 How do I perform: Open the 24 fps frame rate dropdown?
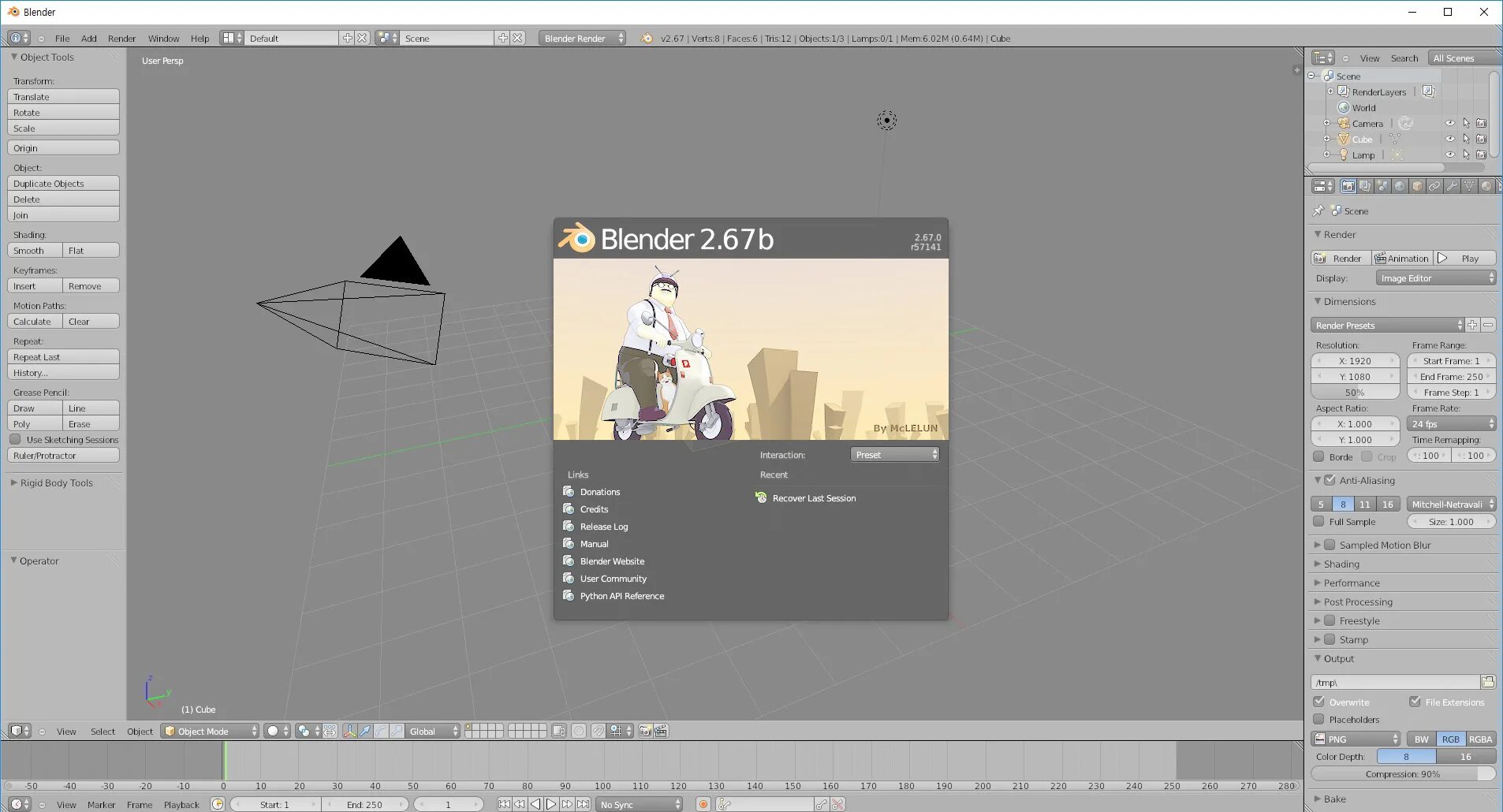[x=1451, y=424]
